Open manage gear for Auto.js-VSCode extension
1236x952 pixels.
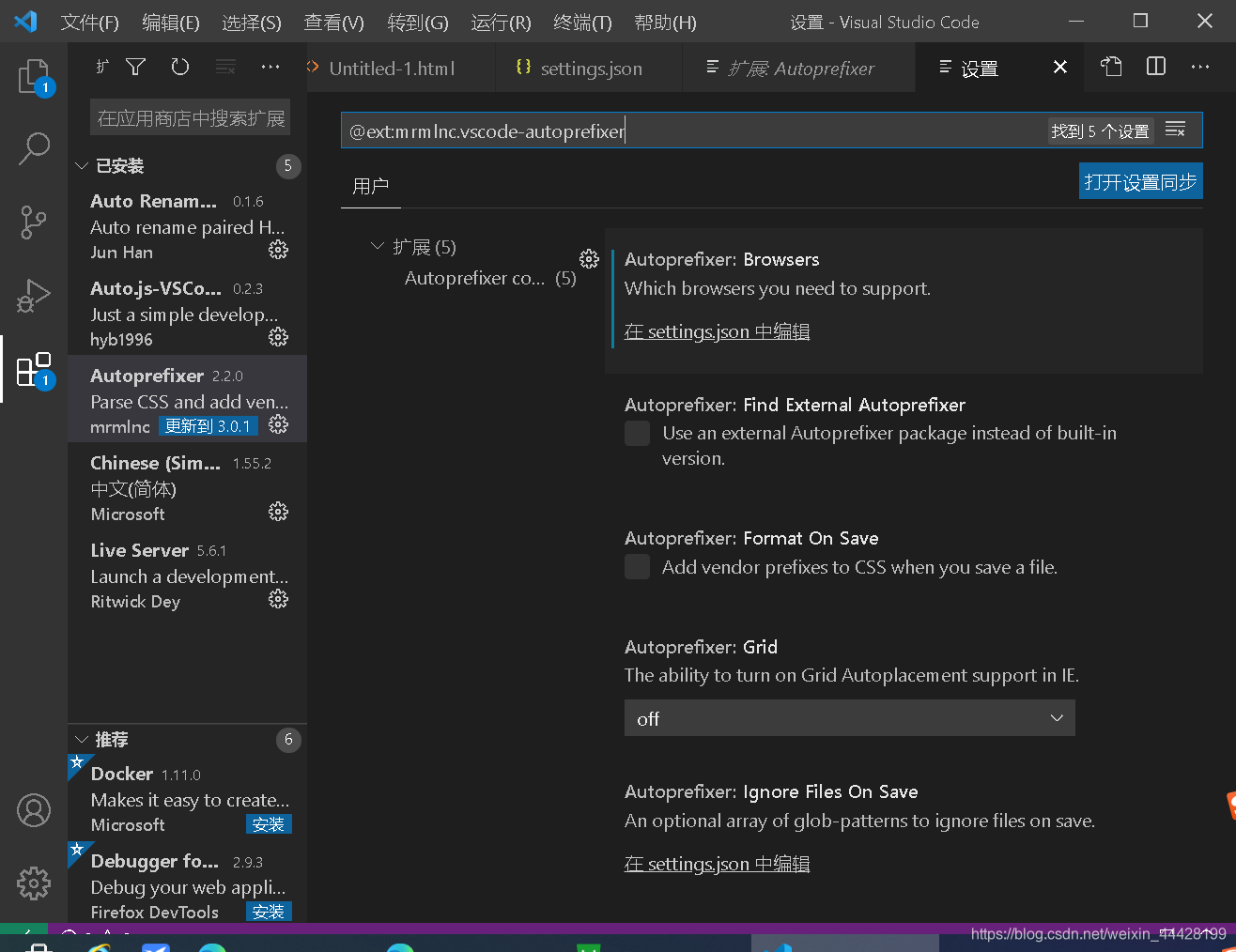[x=278, y=337]
